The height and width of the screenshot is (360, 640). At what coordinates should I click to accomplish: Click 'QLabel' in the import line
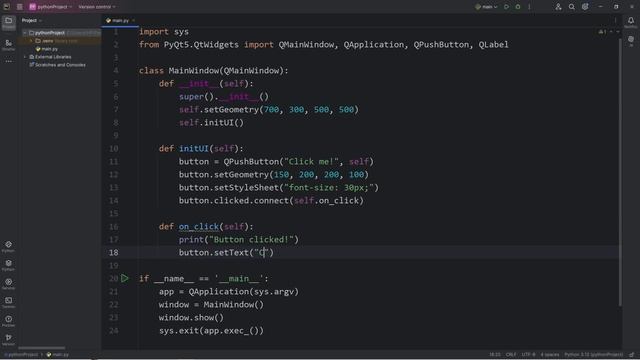tap(493, 44)
